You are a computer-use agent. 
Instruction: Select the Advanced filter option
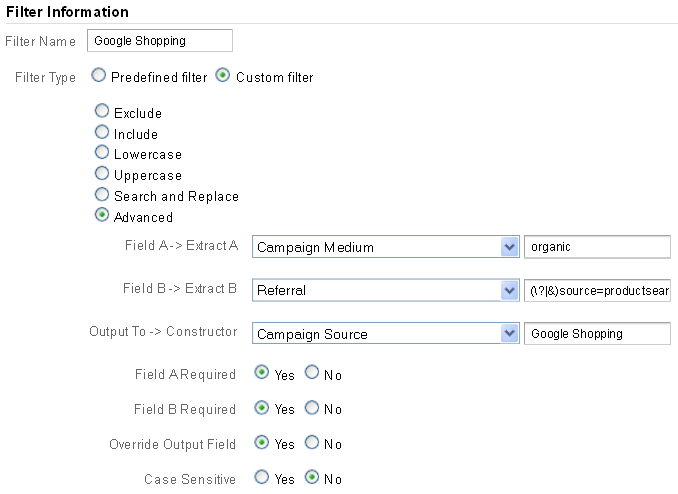coord(101,216)
